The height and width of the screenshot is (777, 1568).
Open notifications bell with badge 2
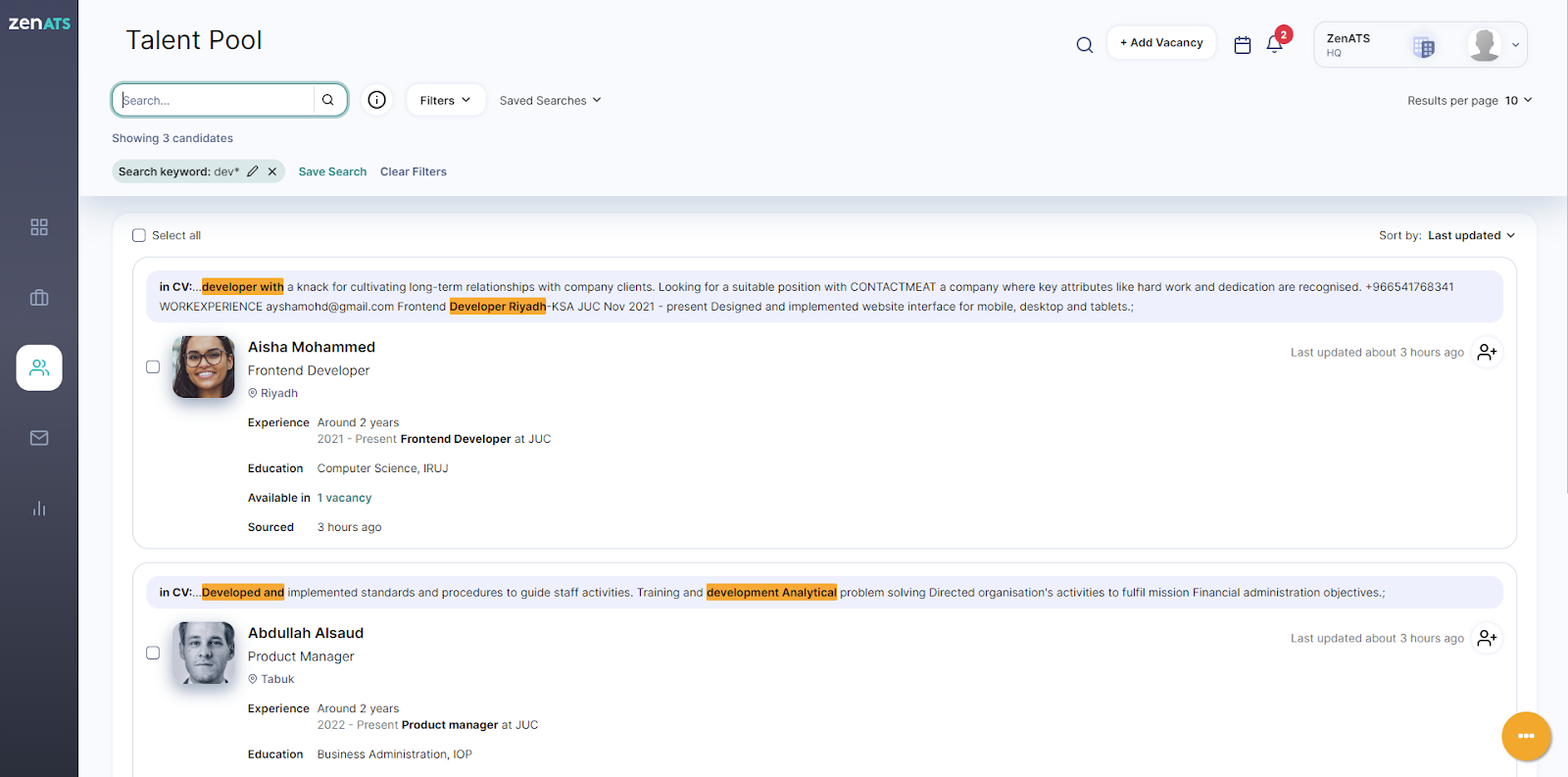click(x=1276, y=42)
